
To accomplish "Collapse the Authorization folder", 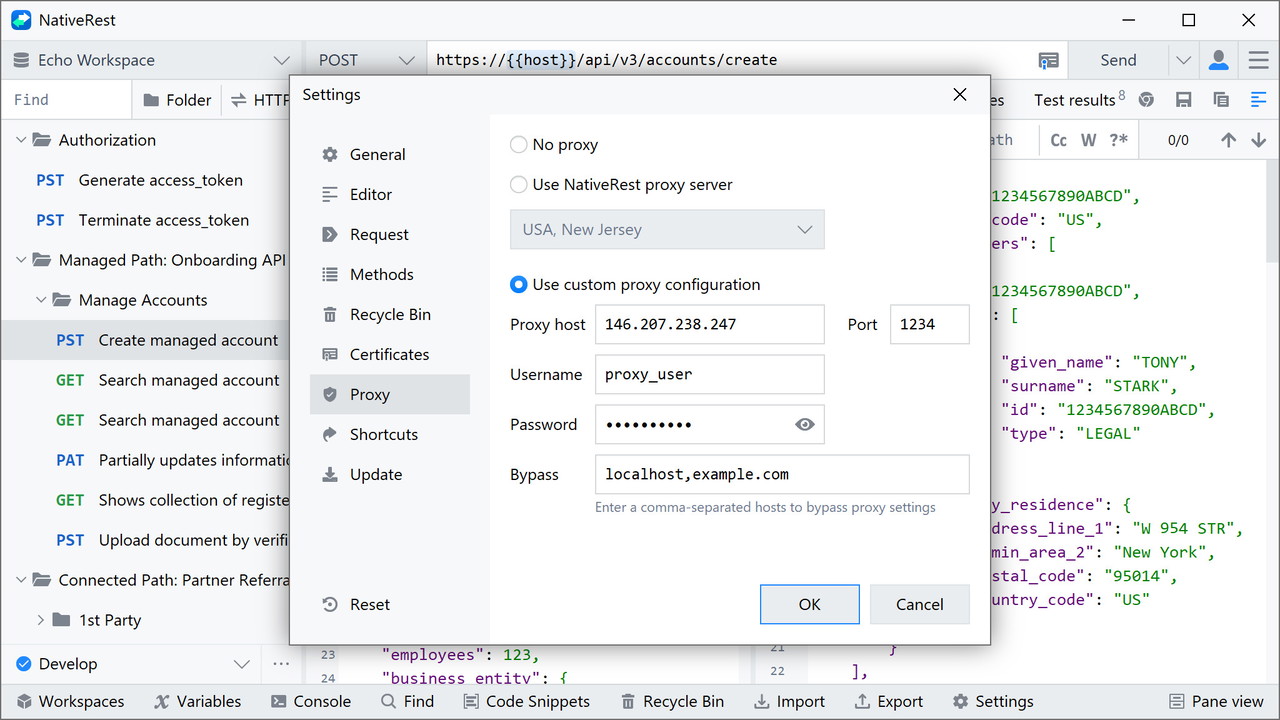I will (21, 140).
